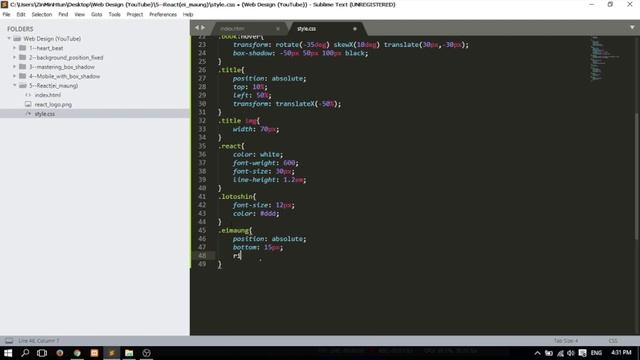Go to the previous tab with the left arrow

tap(197, 27)
